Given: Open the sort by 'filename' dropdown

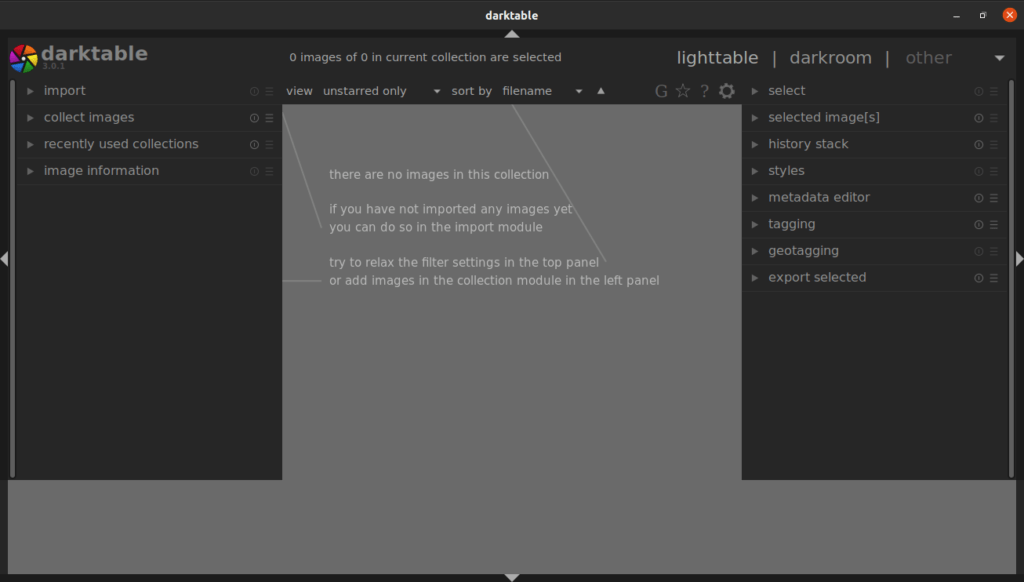Looking at the screenshot, I should pyautogui.click(x=542, y=91).
